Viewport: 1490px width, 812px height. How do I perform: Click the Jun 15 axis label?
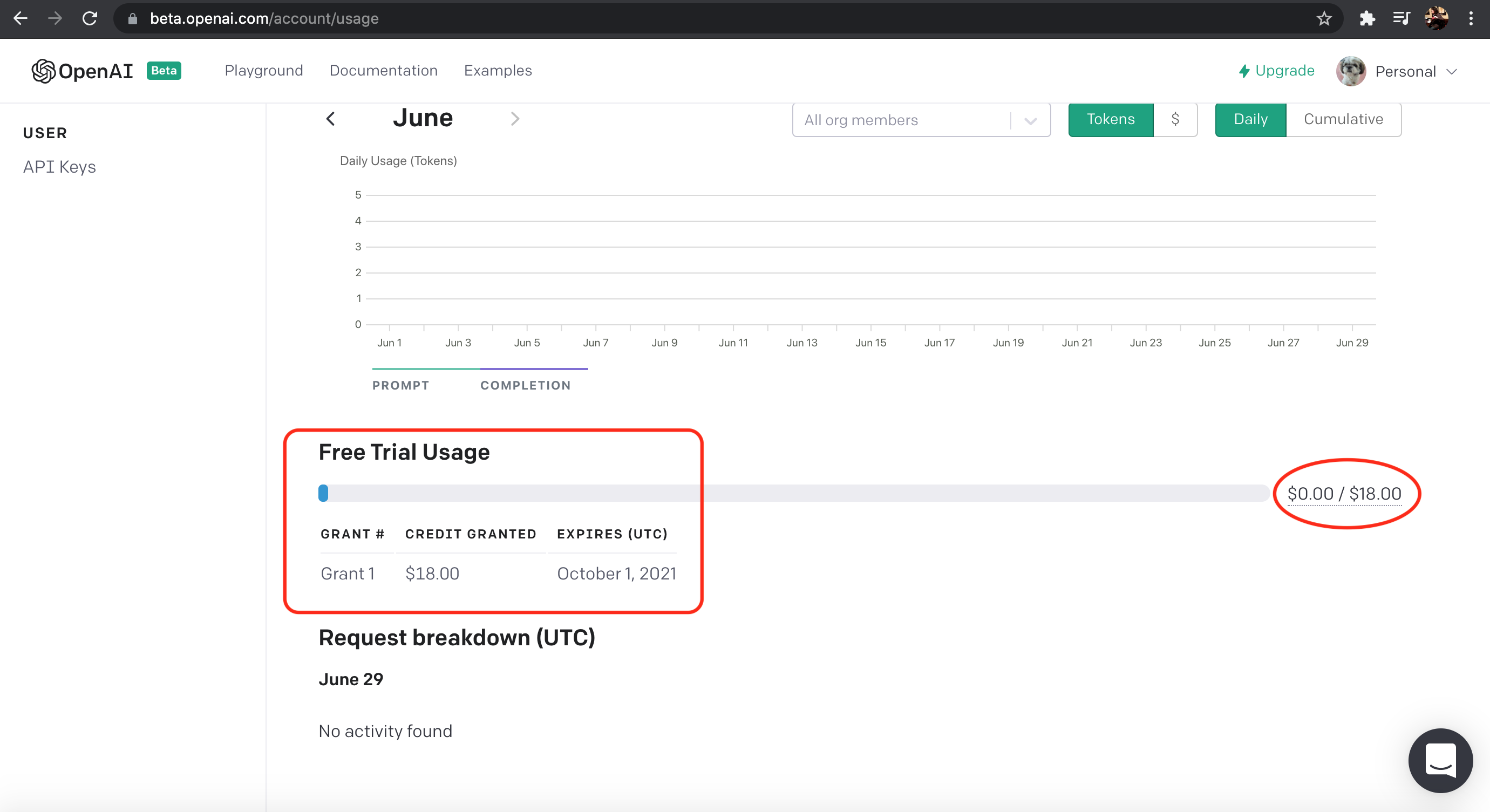click(870, 343)
